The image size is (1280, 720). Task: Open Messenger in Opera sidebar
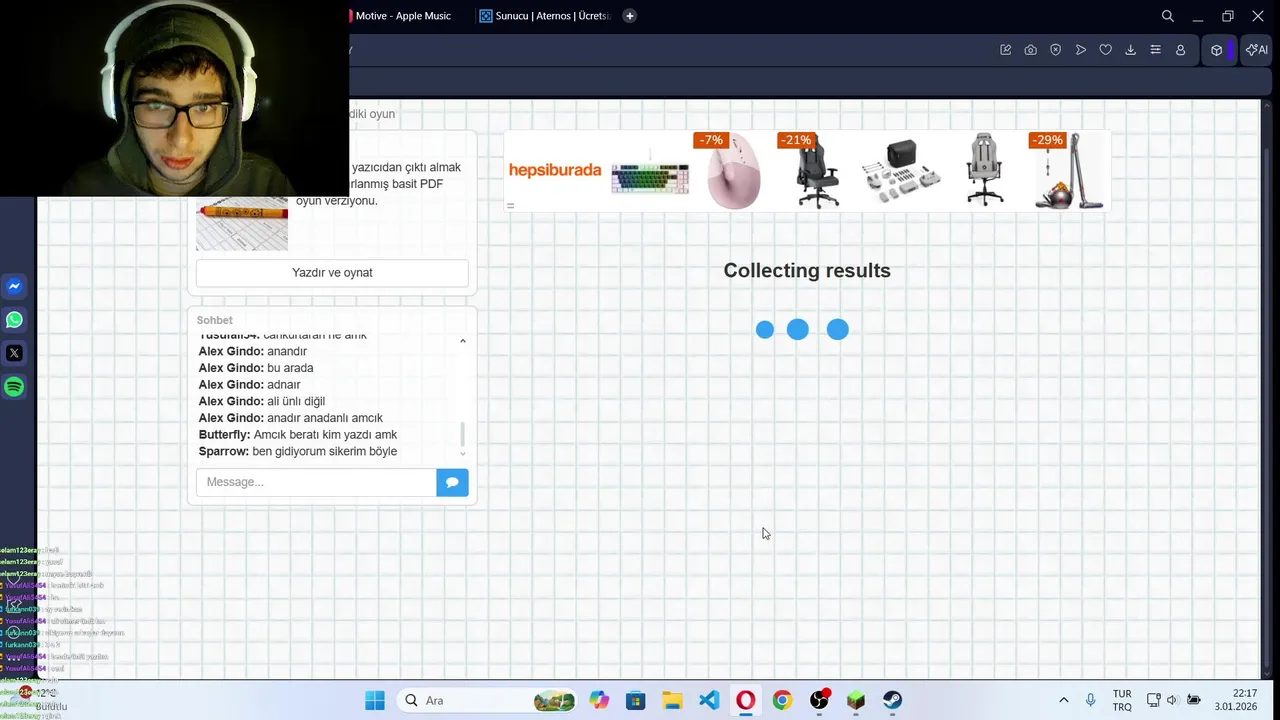(x=14, y=286)
